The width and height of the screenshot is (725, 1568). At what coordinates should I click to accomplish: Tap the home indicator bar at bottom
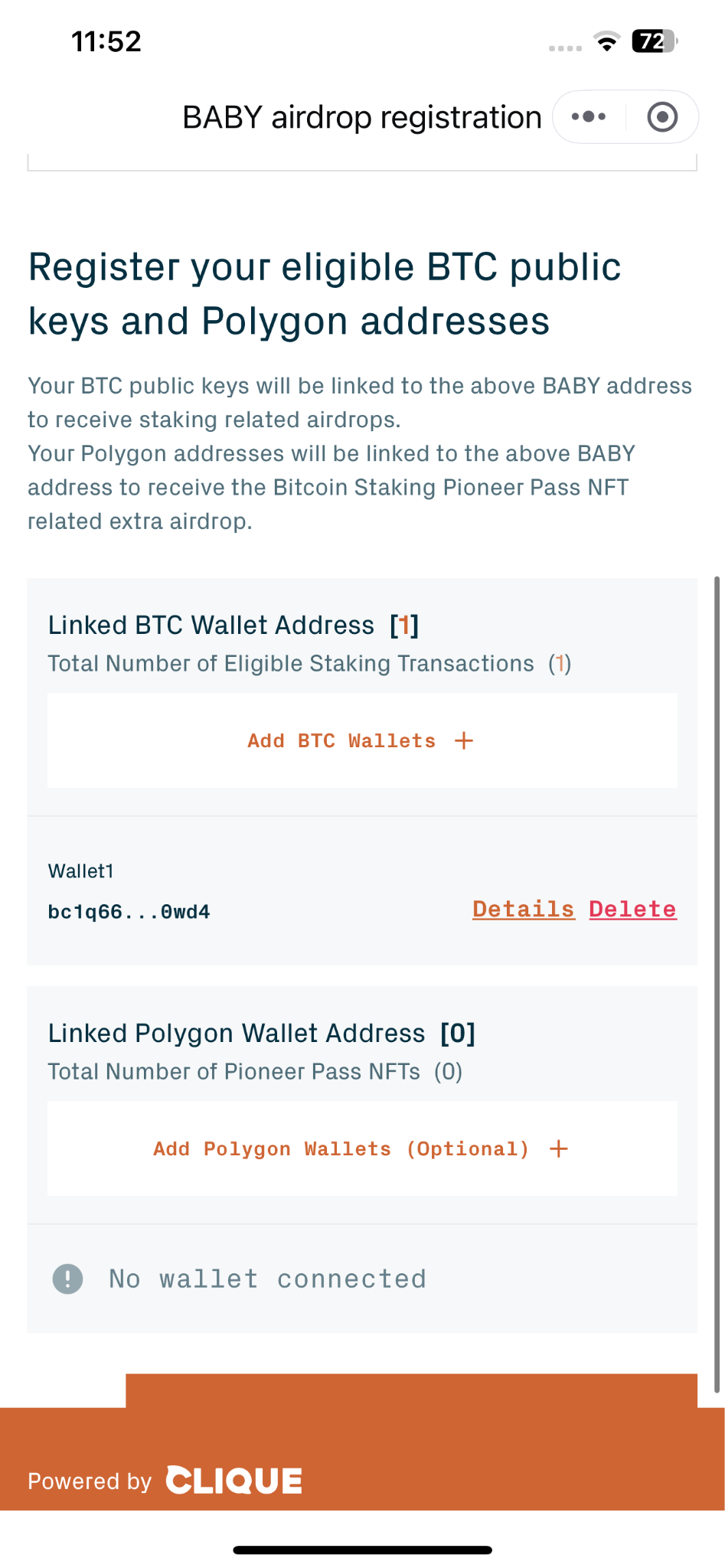click(x=362, y=1550)
